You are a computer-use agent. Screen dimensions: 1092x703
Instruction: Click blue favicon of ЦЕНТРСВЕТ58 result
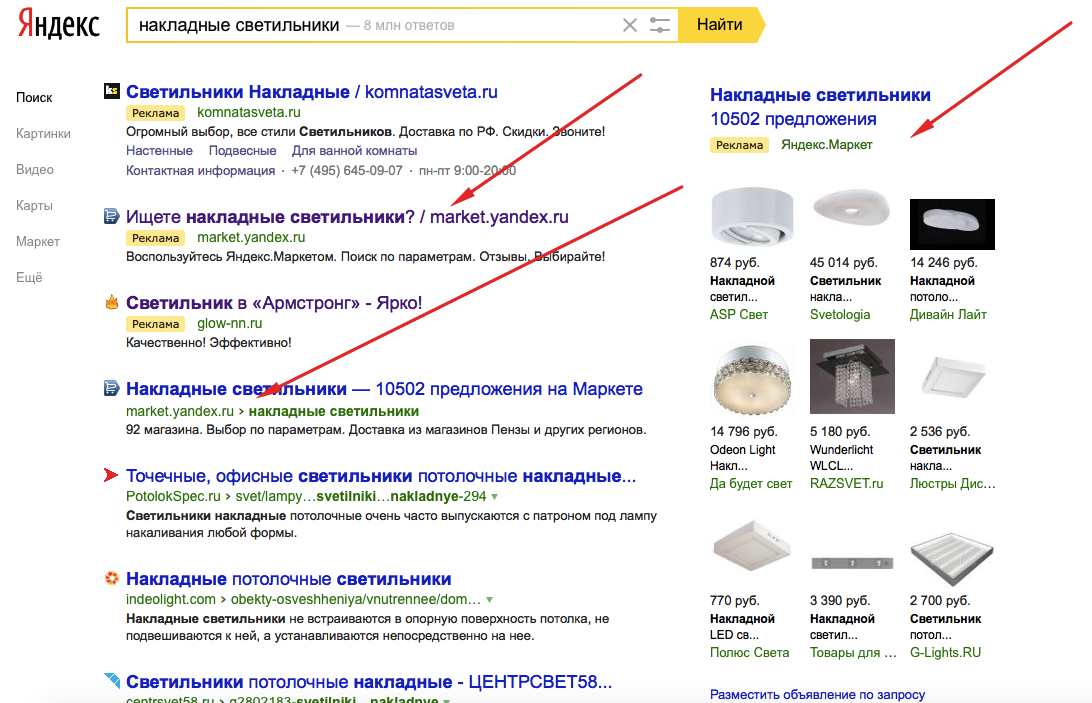coord(111,680)
